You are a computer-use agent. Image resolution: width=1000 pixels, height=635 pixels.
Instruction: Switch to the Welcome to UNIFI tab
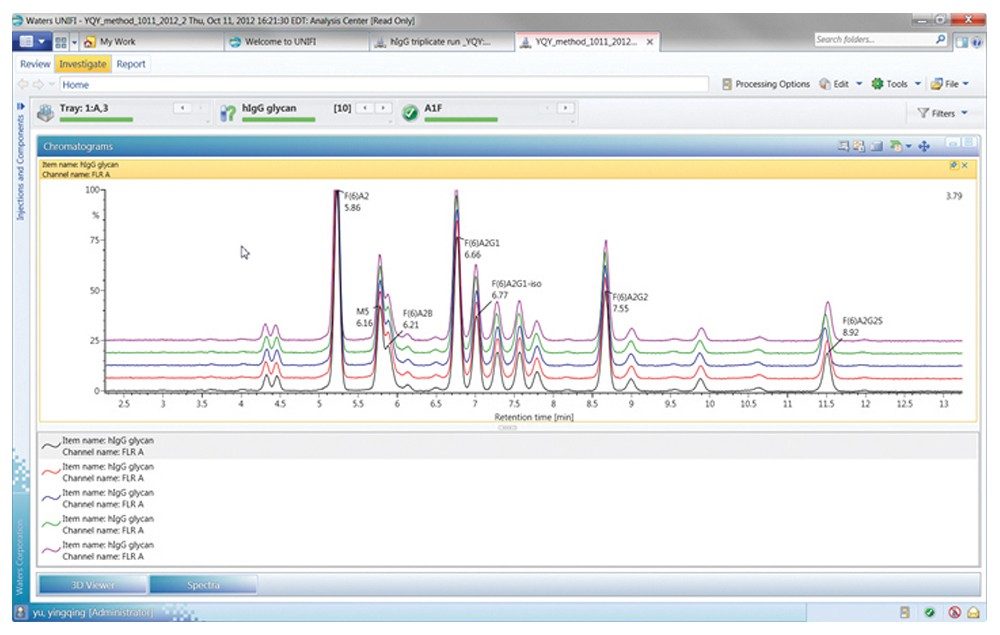(297, 42)
